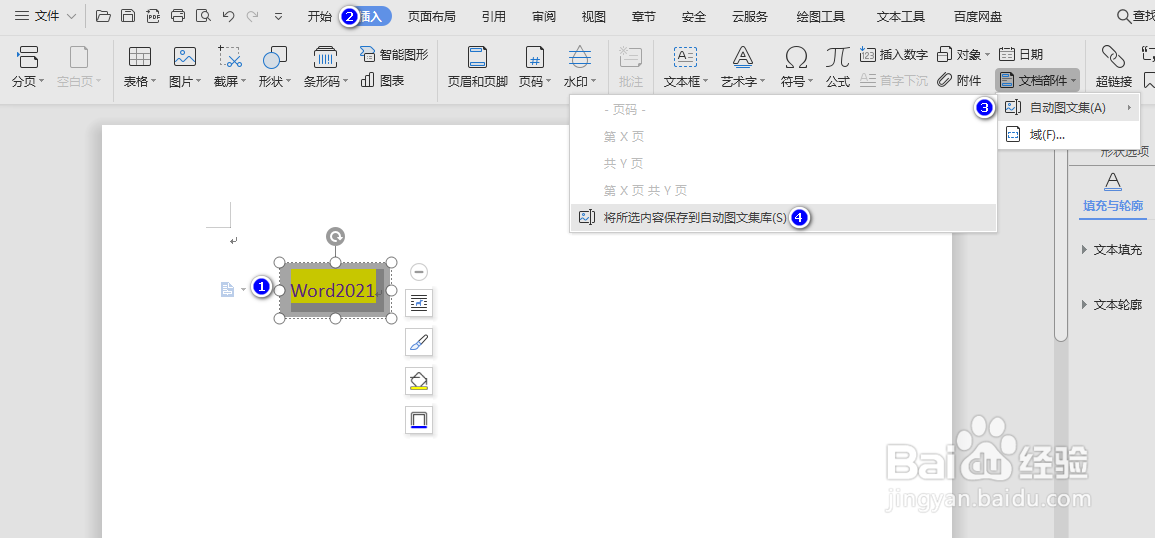Open the 符号 symbol dropdown

[x=796, y=66]
